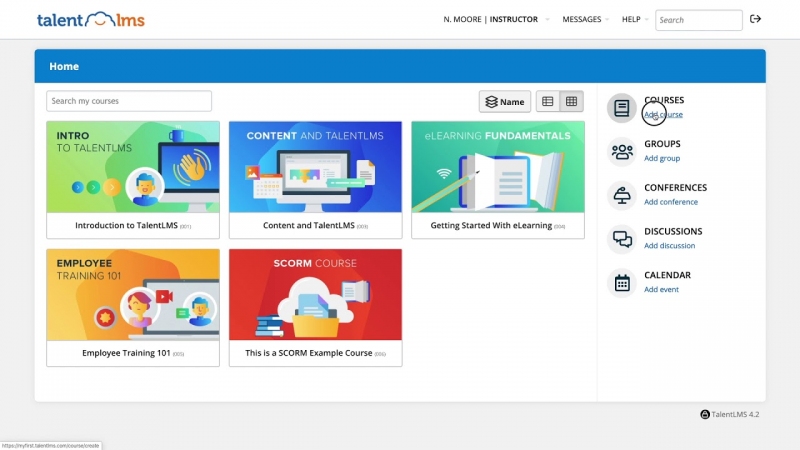Viewport: 800px width, 450px height.
Task: Click N. MOORE user name in header
Action: click(462, 19)
